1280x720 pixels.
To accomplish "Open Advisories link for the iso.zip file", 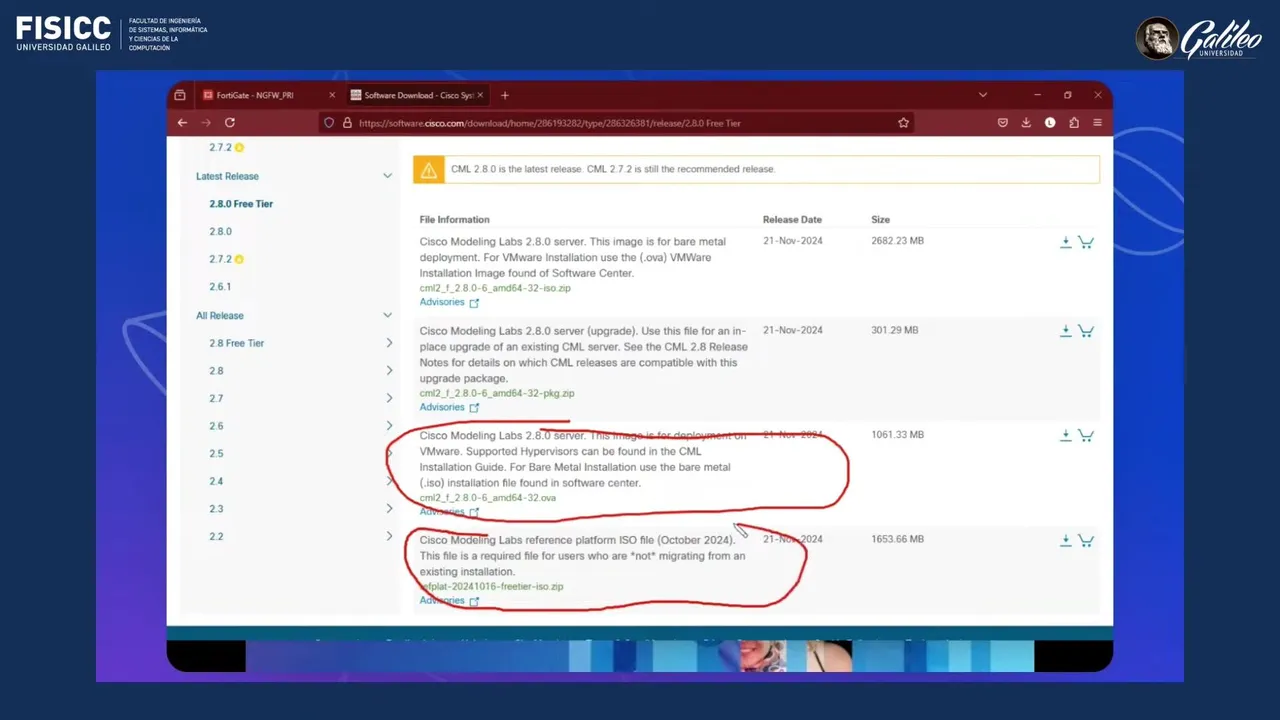I will point(449,302).
